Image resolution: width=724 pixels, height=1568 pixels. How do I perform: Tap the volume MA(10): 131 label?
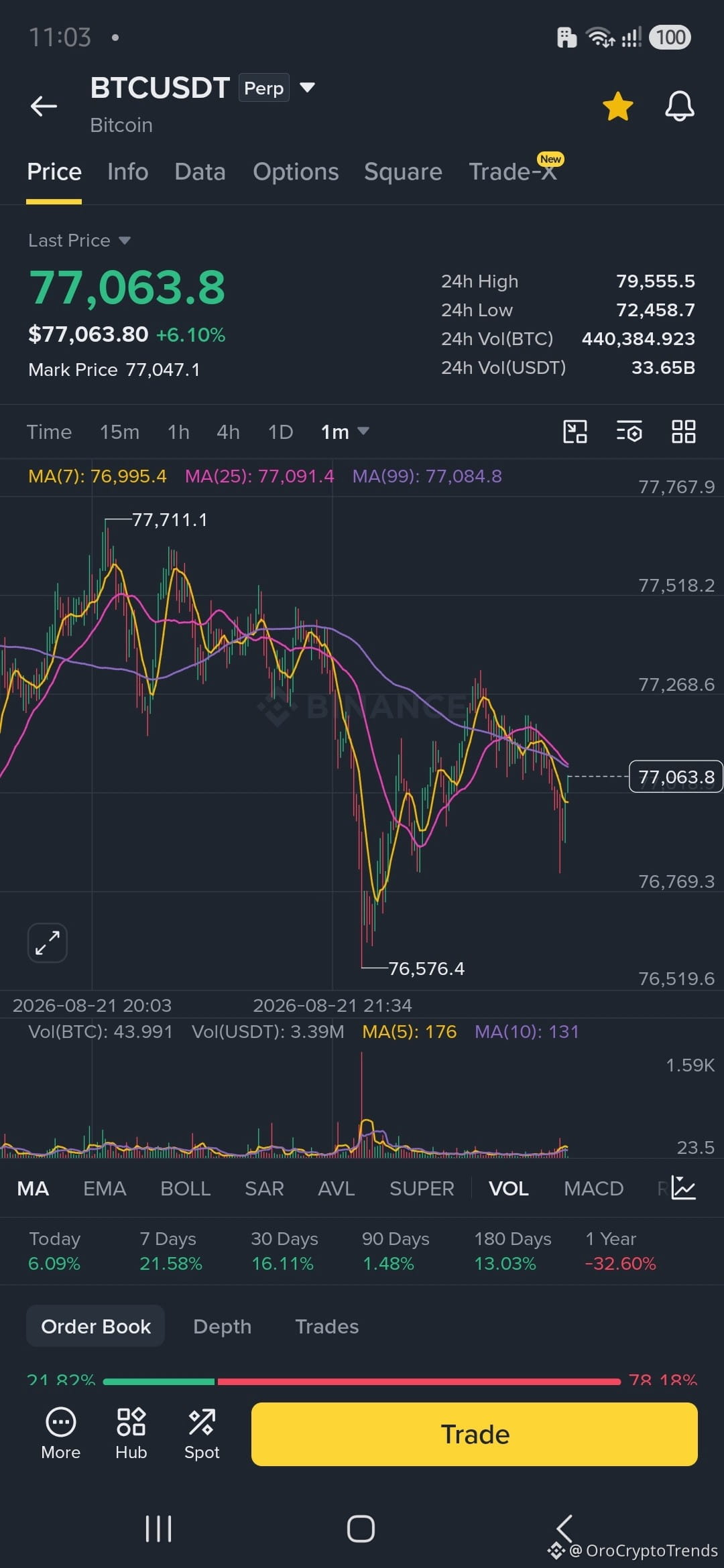pyautogui.click(x=527, y=1031)
